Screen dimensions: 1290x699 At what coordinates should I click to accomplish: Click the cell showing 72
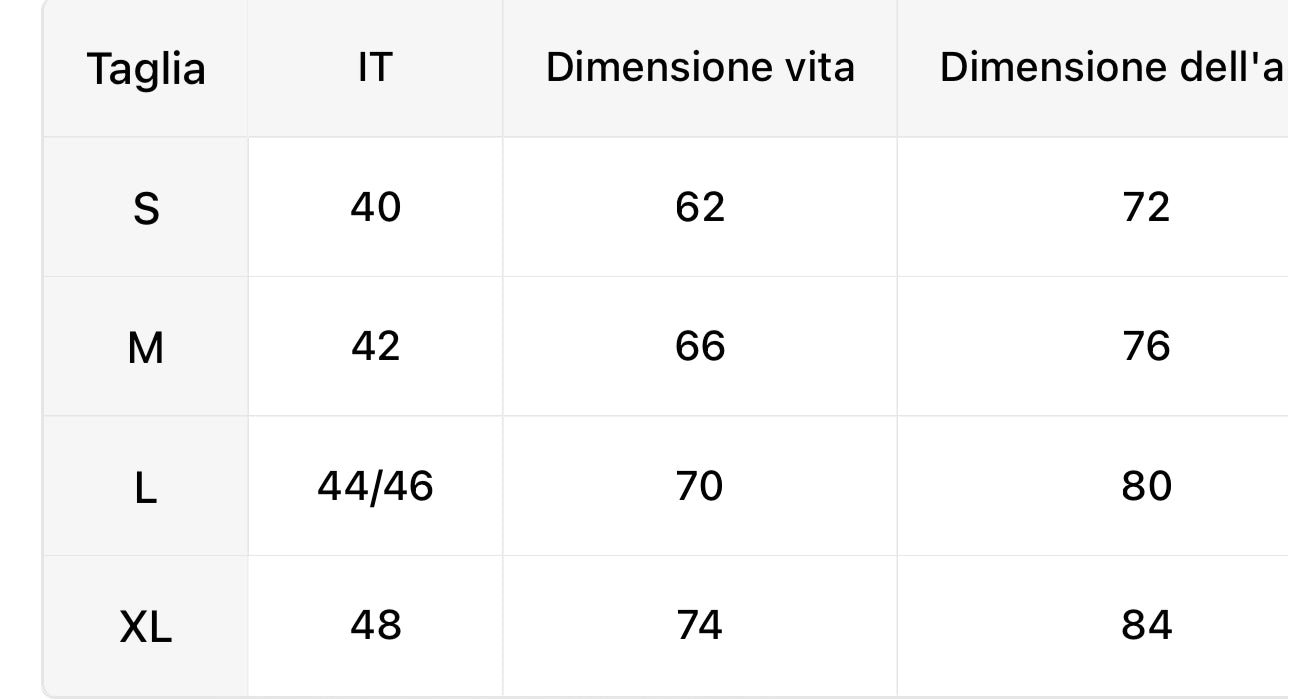point(1146,207)
